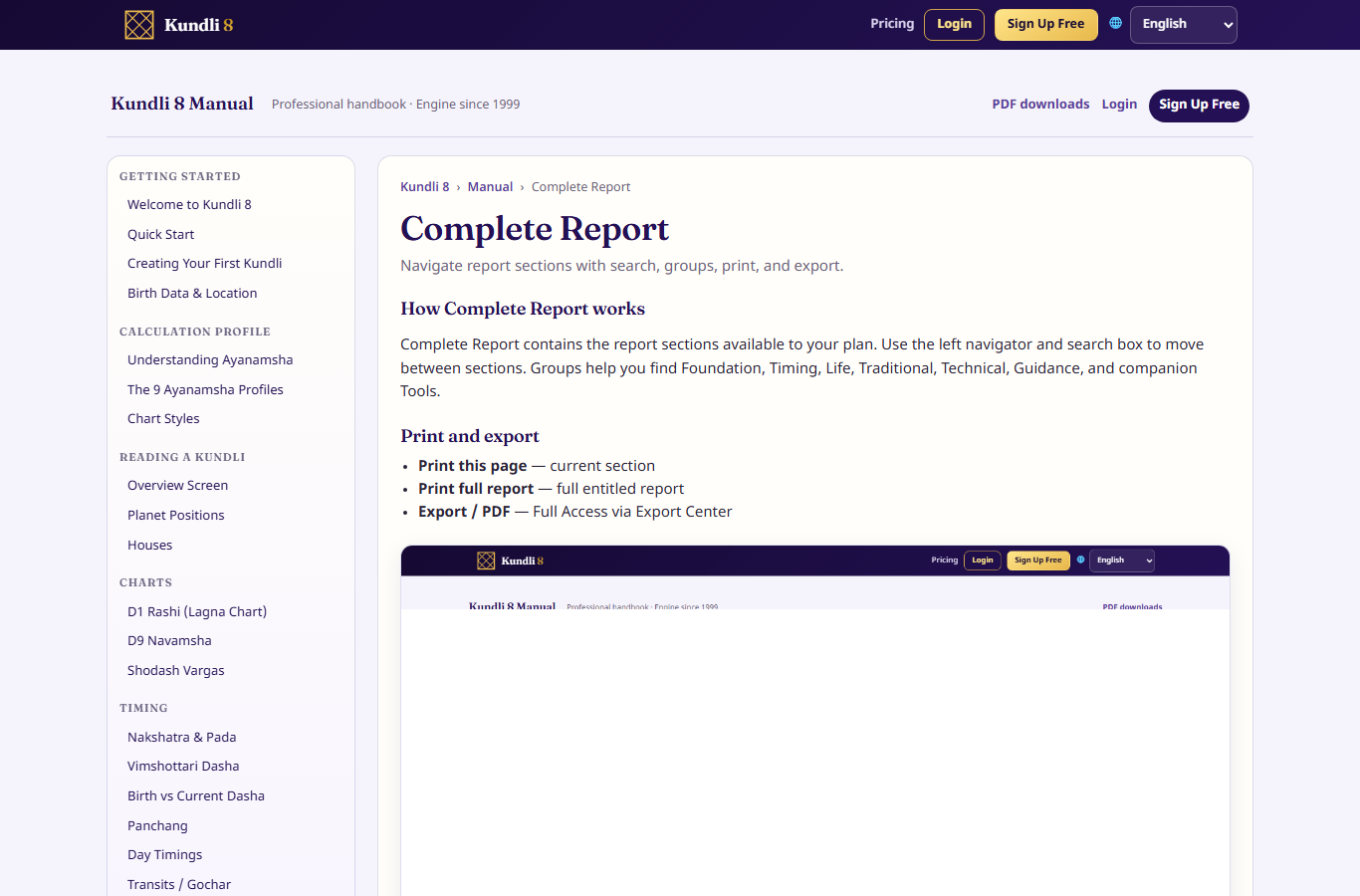Click the globe language icon

click(x=1115, y=23)
